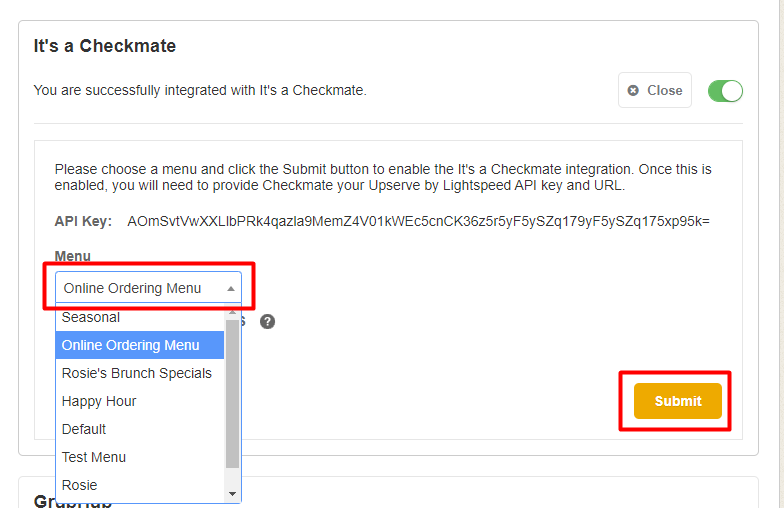Click the It's a Checkmate heading

pyautogui.click(x=105, y=46)
